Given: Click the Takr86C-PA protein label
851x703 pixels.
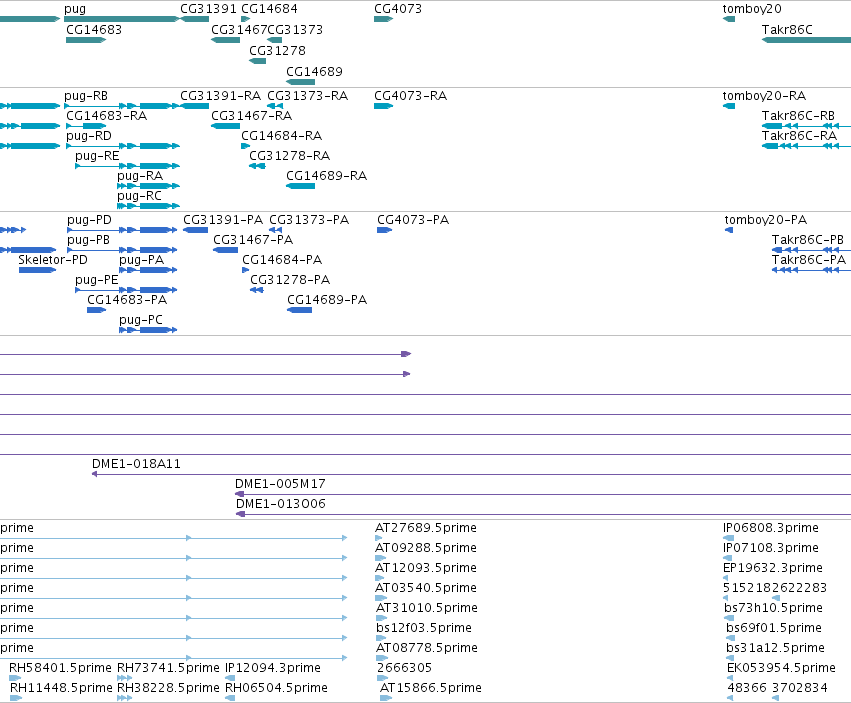Looking at the screenshot, I should (809, 260).
